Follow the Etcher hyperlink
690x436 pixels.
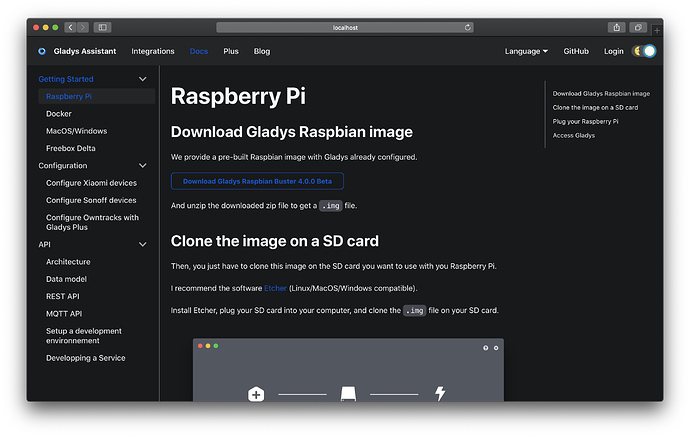[x=275, y=288]
